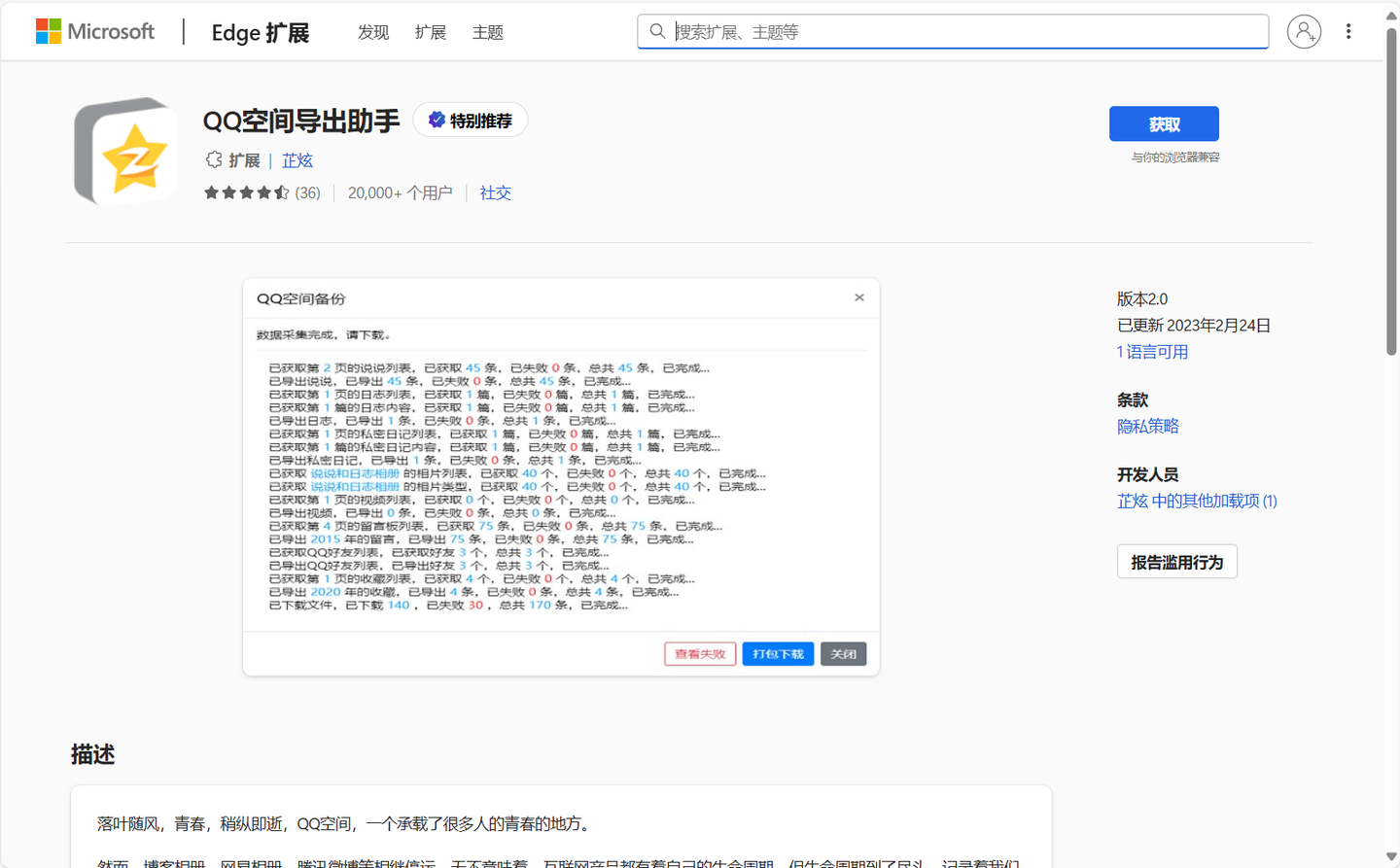Click the vertical page scrollbar thumb
Screen dimensions: 1400x868
click(1391, 190)
